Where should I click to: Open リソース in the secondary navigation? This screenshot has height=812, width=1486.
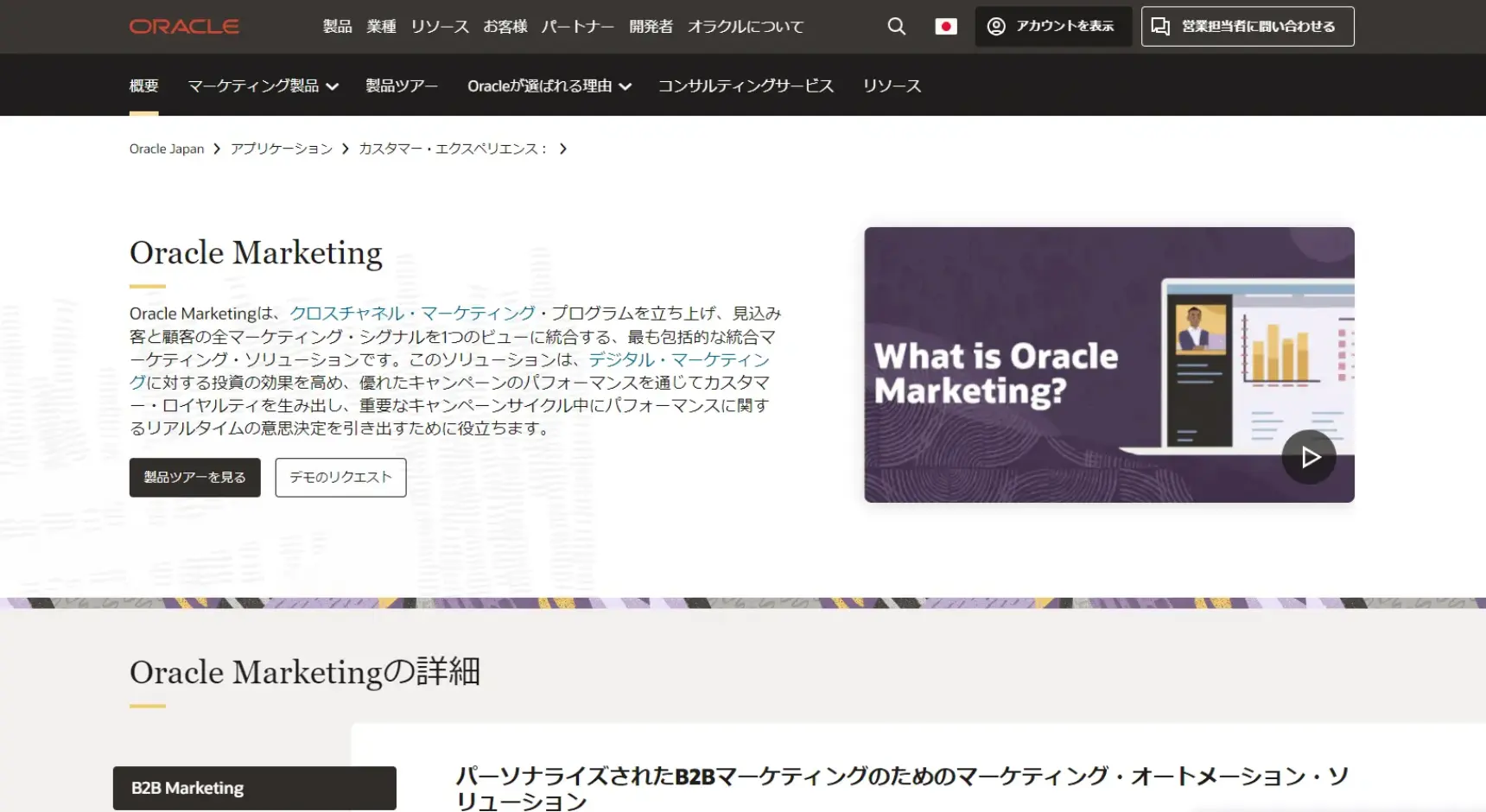click(x=892, y=86)
